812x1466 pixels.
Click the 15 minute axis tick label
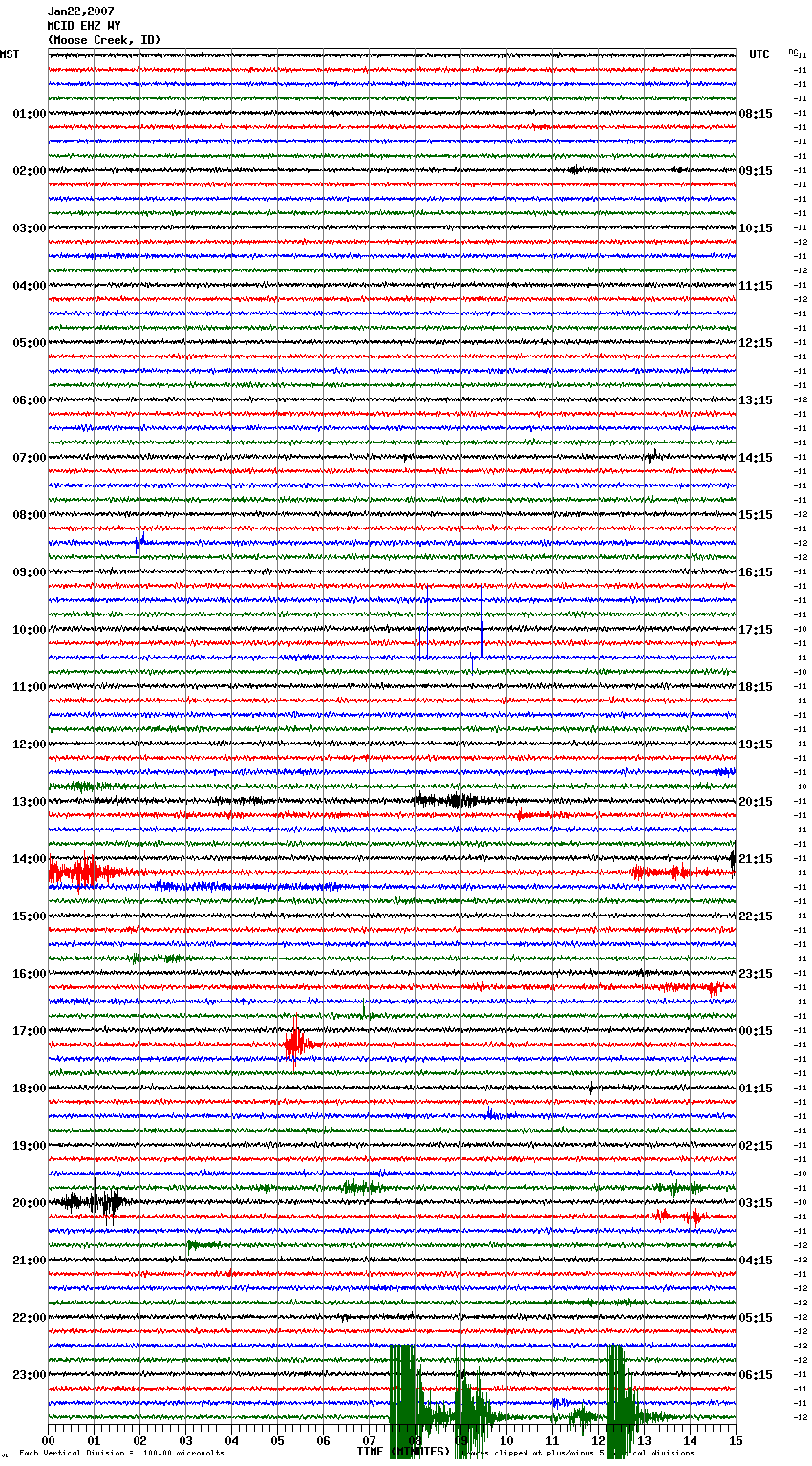tap(736, 1440)
